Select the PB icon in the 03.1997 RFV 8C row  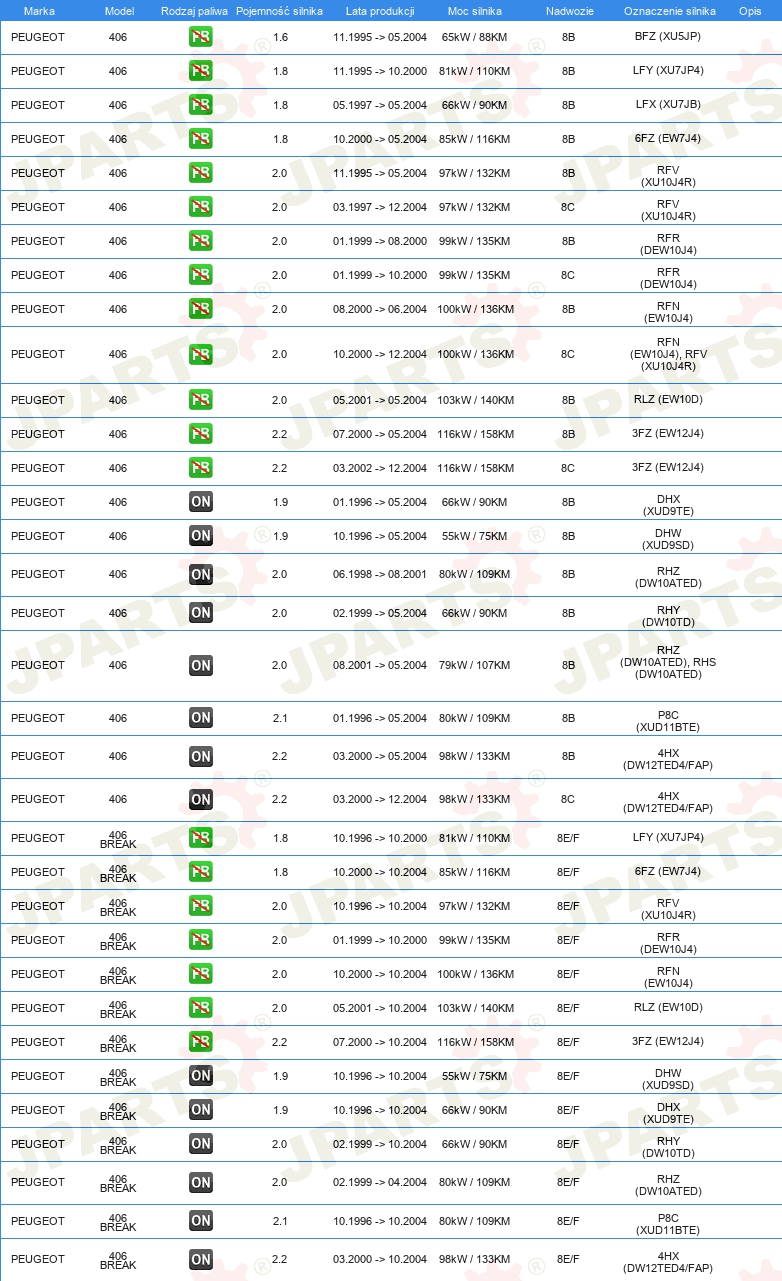click(x=201, y=207)
